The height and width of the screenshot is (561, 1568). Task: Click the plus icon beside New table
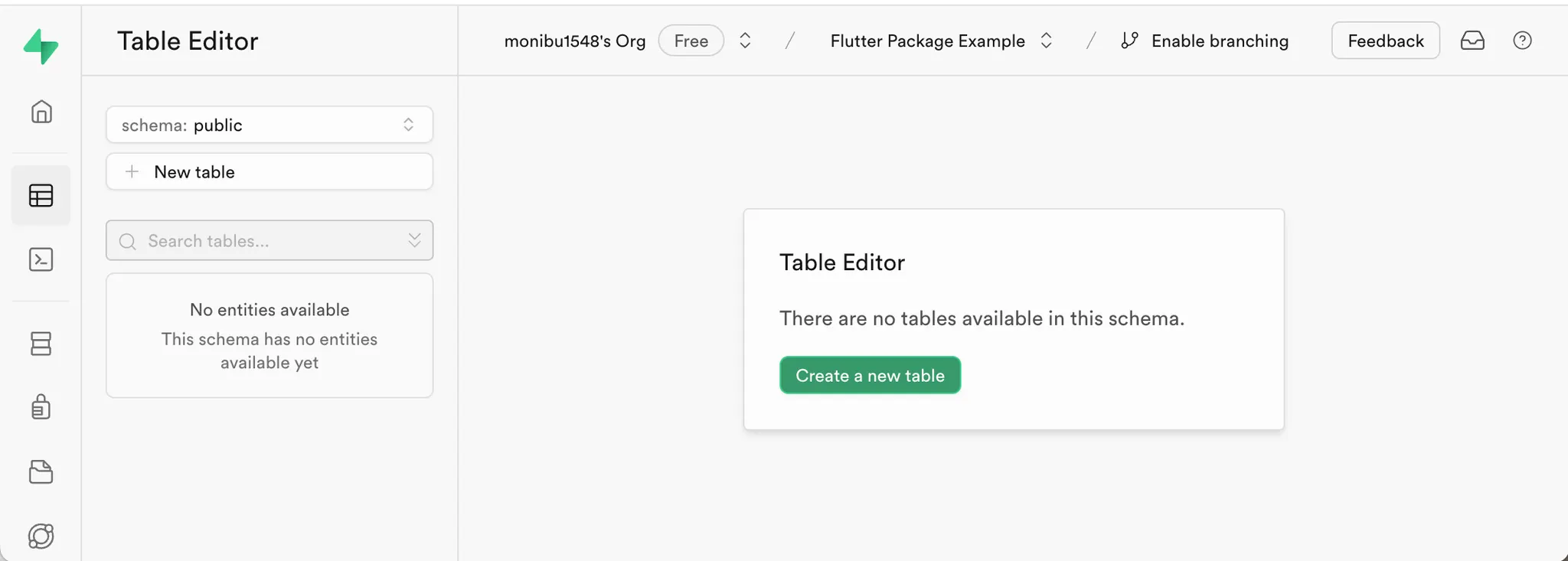[x=132, y=171]
